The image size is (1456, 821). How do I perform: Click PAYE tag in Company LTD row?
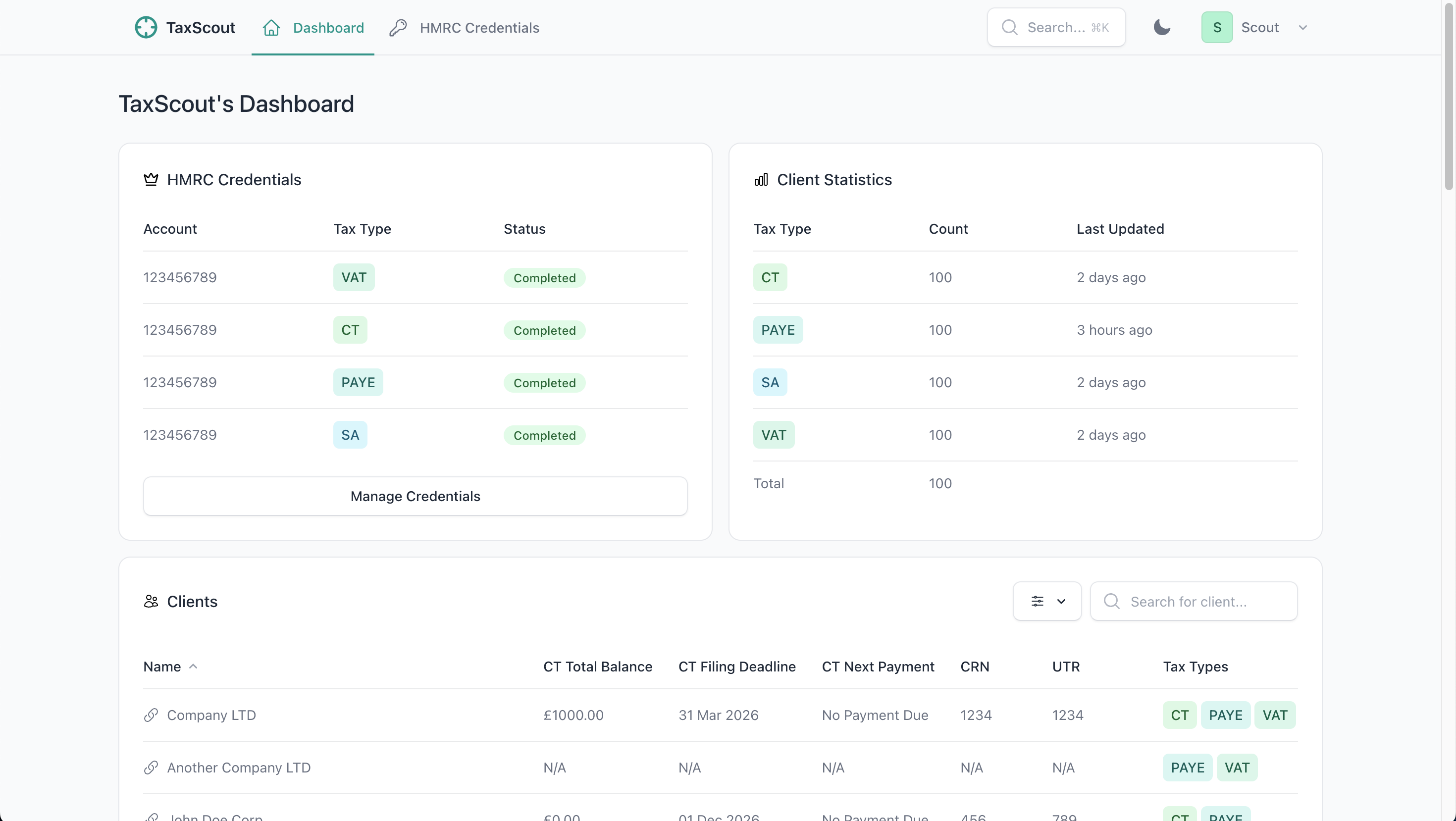coord(1225,715)
